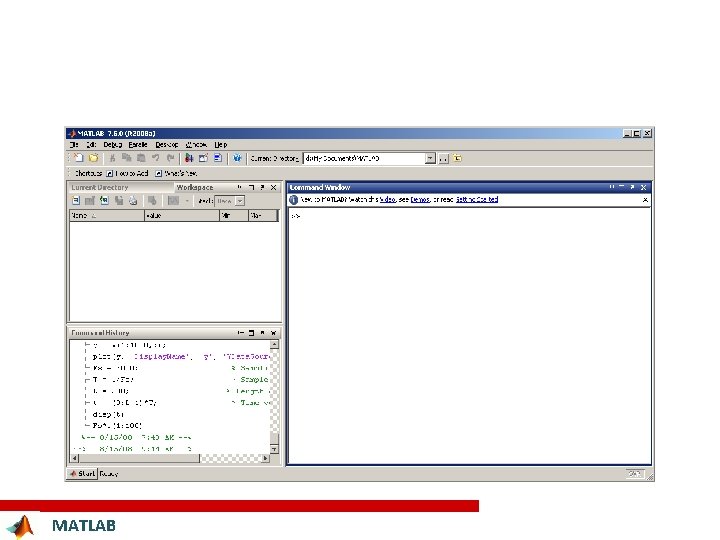
Task: Maximize the Workspace panel
Action: coord(251,187)
